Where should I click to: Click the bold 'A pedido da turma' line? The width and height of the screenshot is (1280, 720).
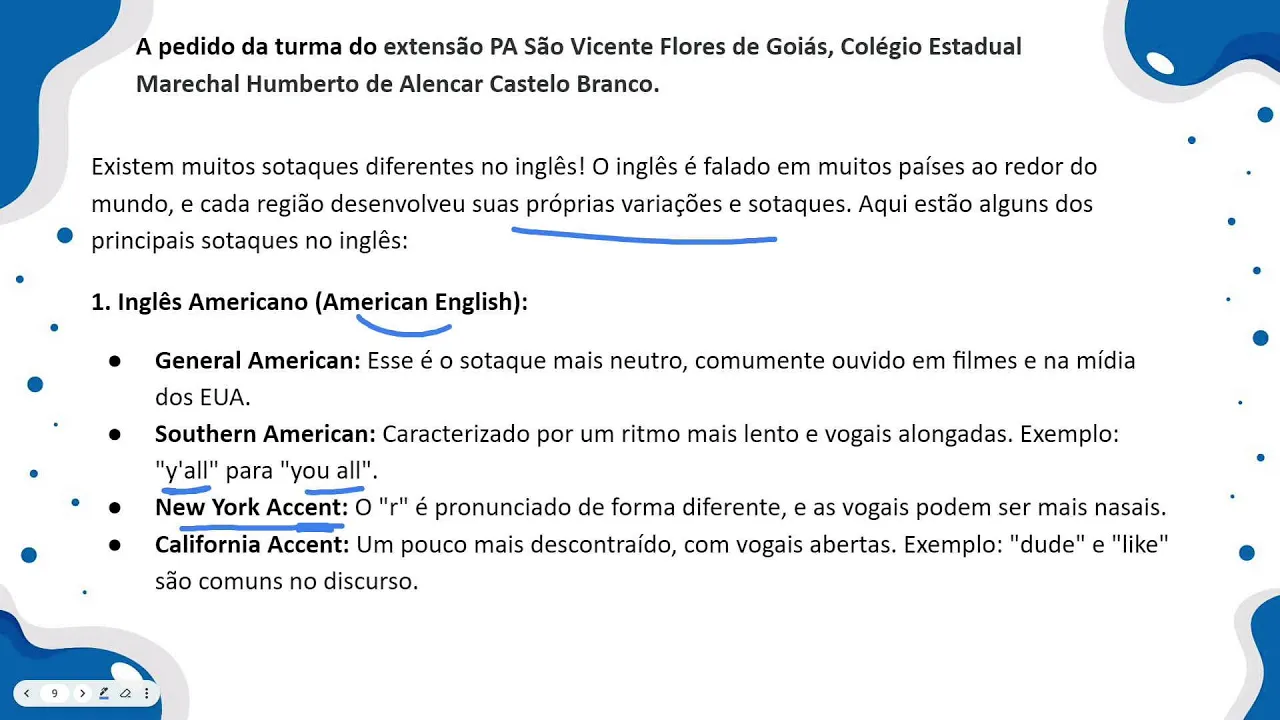[256, 47]
